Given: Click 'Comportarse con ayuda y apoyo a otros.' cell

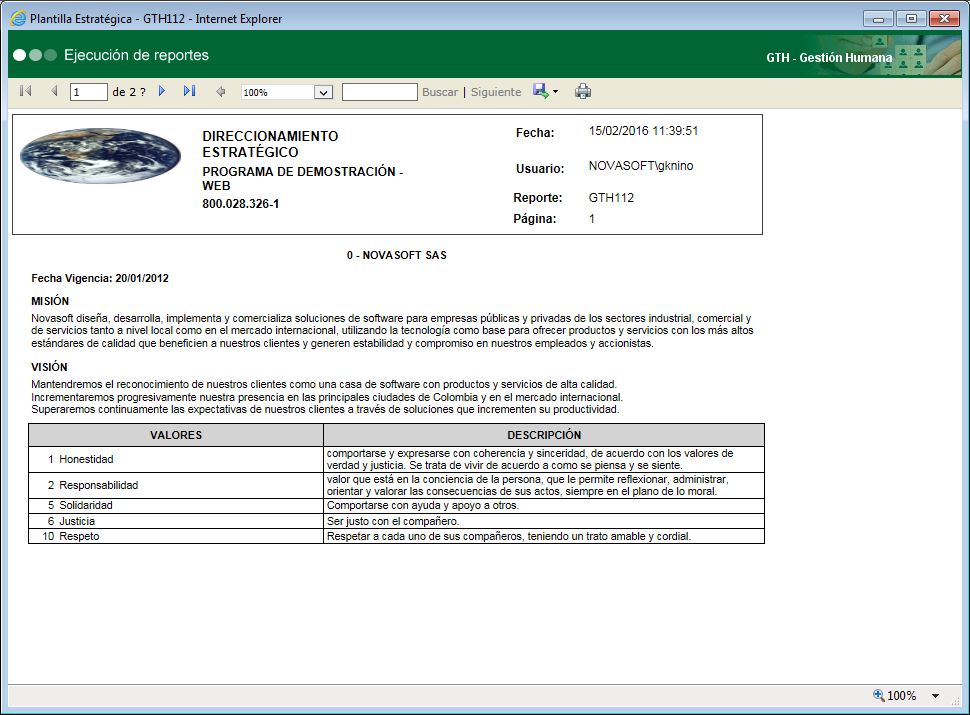Looking at the screenshot, I should coord(423,505).
